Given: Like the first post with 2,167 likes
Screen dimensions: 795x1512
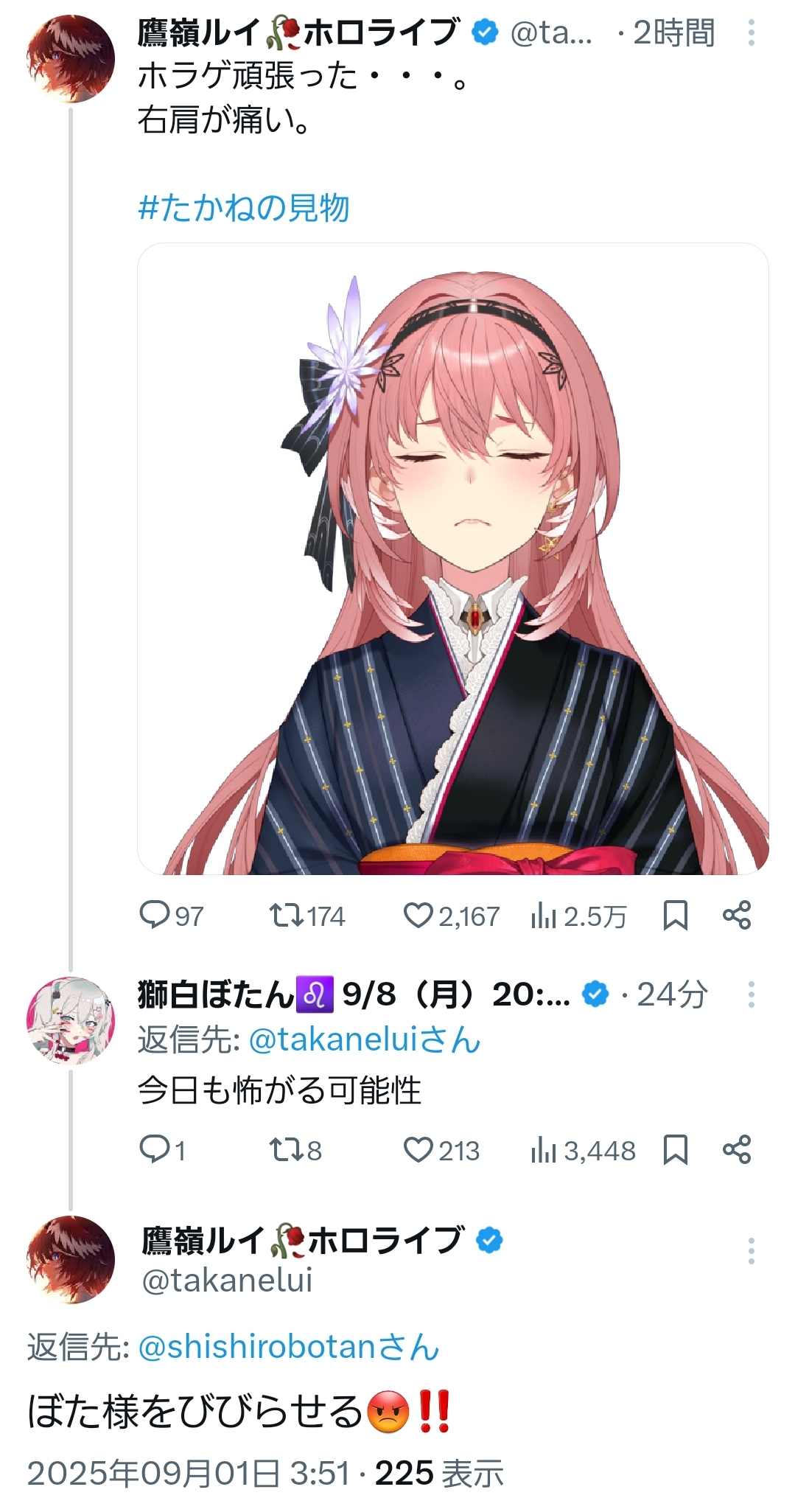Looking at the screenshot, I should click(451, 916).
